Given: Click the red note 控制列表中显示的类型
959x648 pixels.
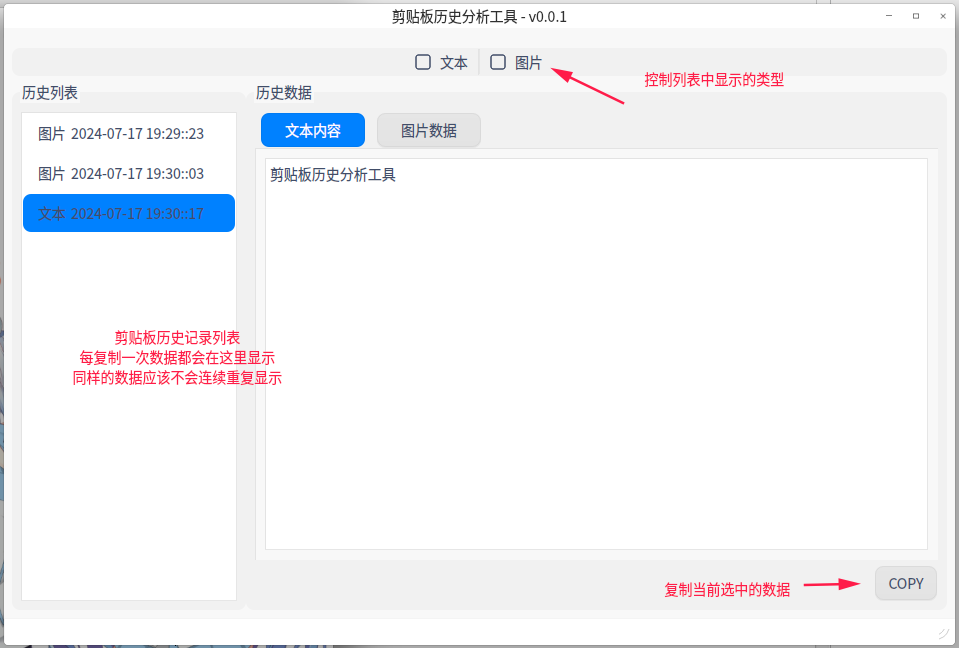Looking at the screenshot, I should (714, 80).
